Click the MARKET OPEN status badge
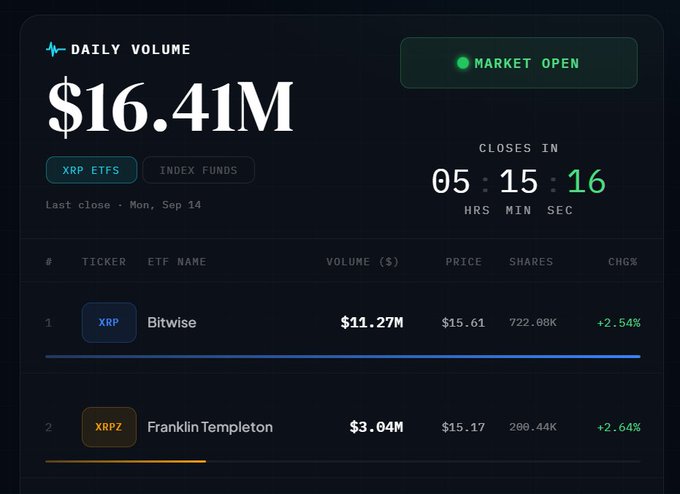 point(519,63)
